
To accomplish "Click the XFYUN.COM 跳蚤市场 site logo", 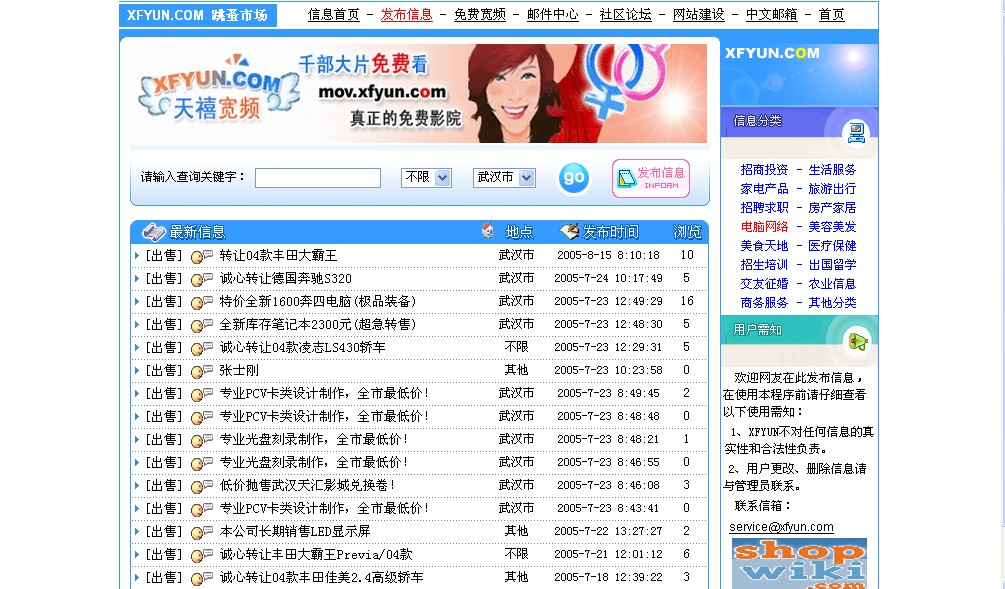I will coord(197,15).
